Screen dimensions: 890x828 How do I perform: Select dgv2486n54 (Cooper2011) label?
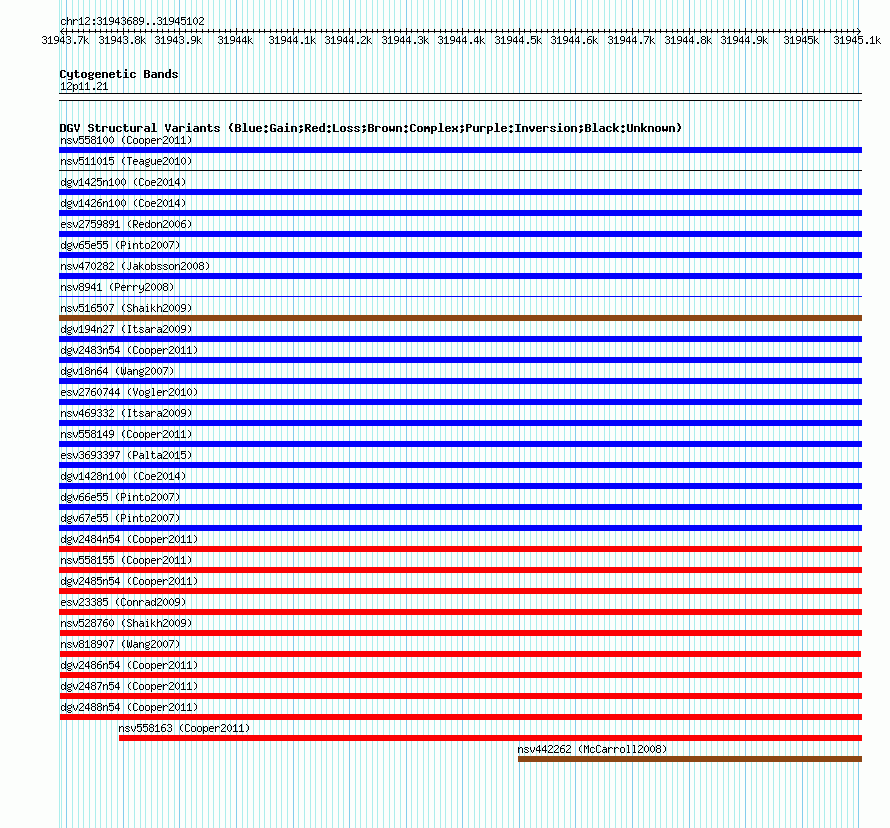[x=129, y=665]
